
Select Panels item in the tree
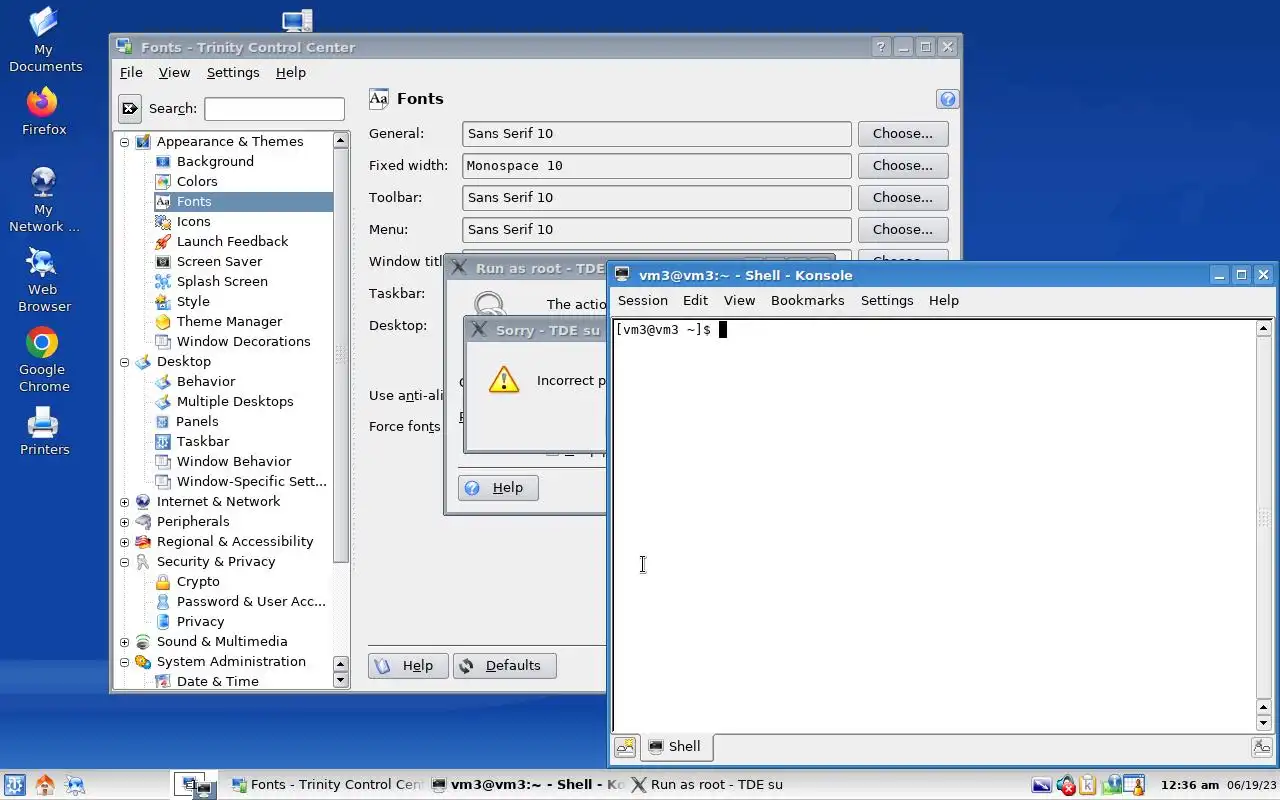coord(197,421)
